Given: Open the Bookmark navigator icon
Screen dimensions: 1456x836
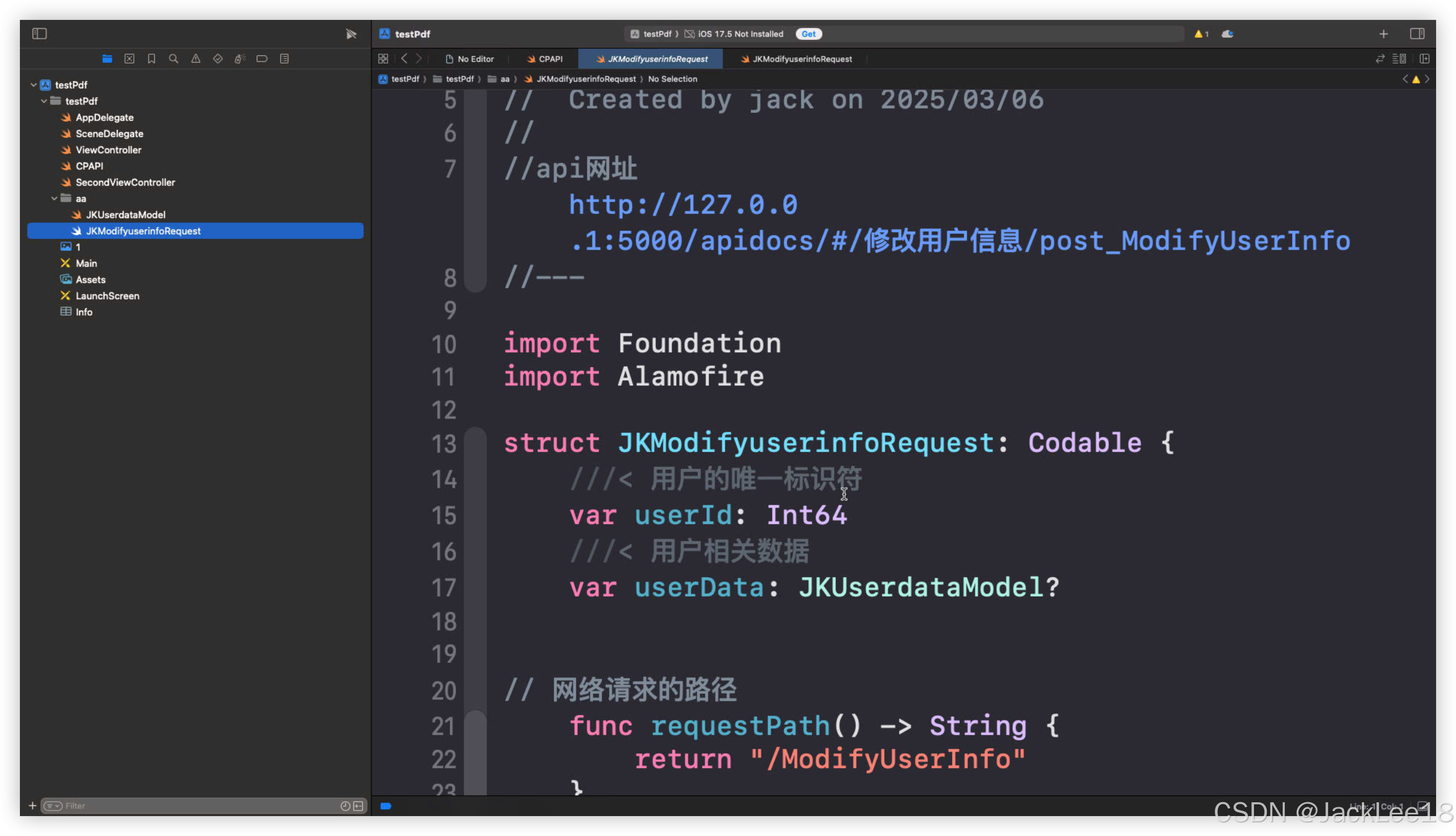Looking at the screenshot, I should point(152,59).
